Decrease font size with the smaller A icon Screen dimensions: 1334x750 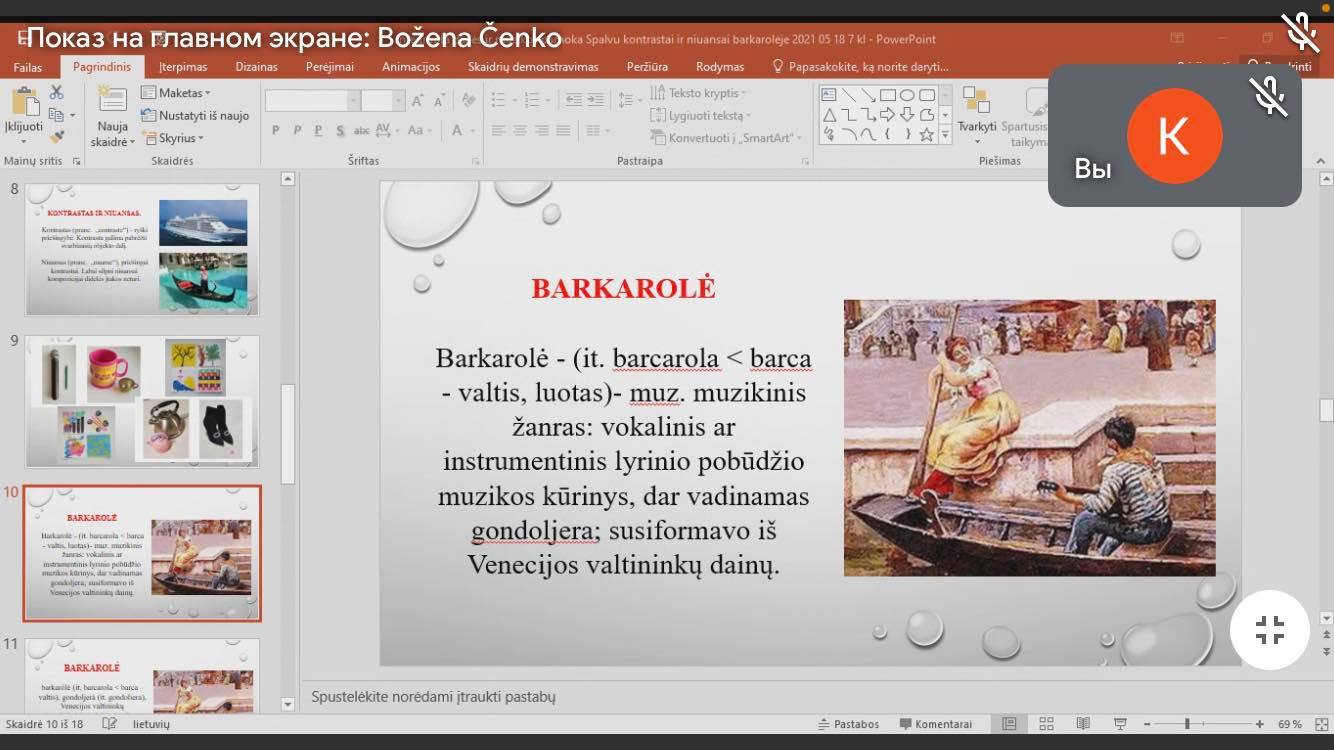440,101
